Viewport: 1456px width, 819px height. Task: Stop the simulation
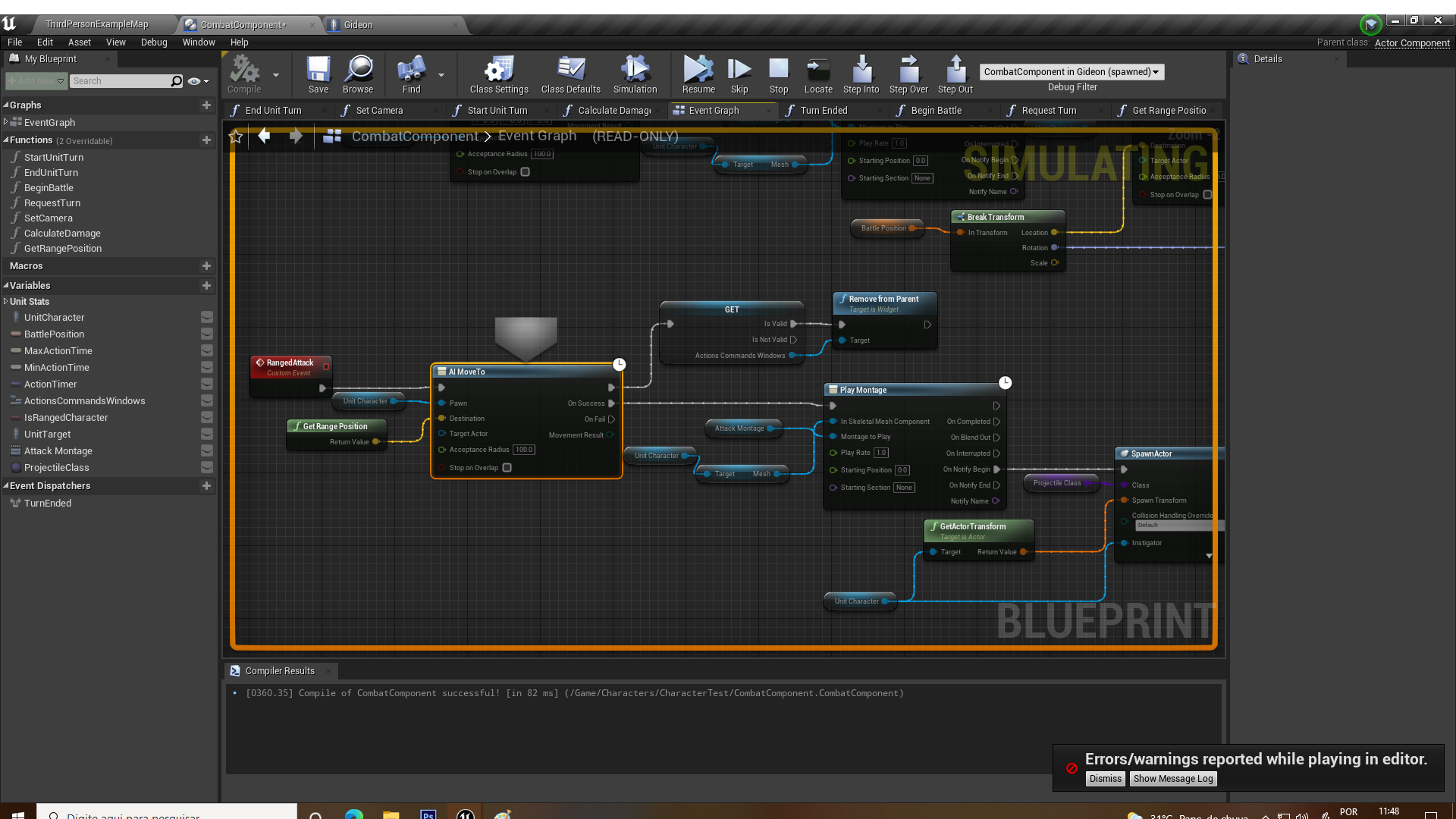click(779, 70)
